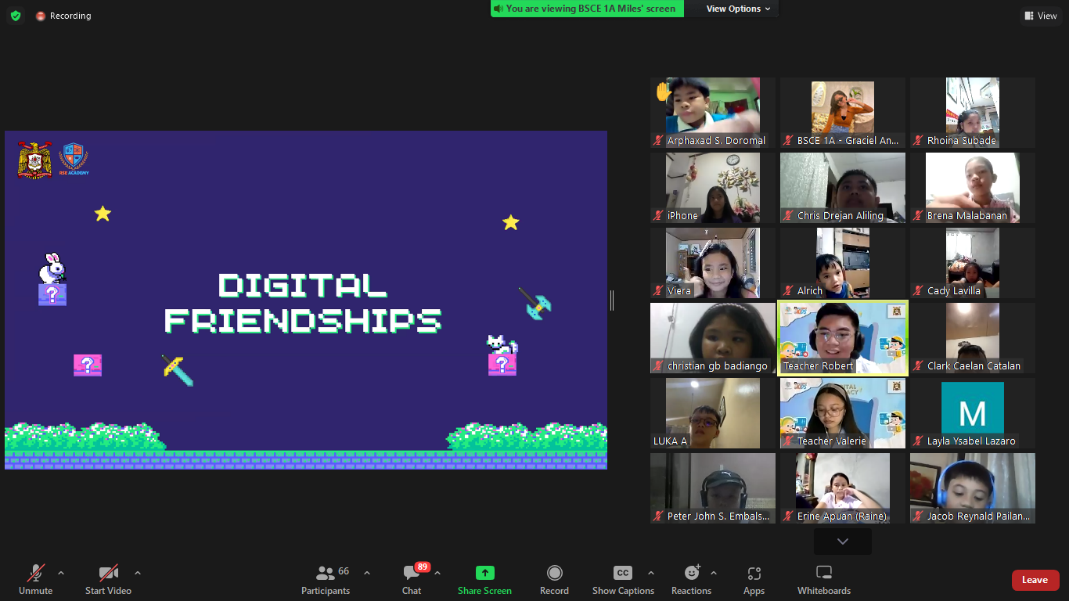
Task: Click the muted mic icon on Chris Drejan Aliling
Action: pyautogui.click(x=788, y=215)
